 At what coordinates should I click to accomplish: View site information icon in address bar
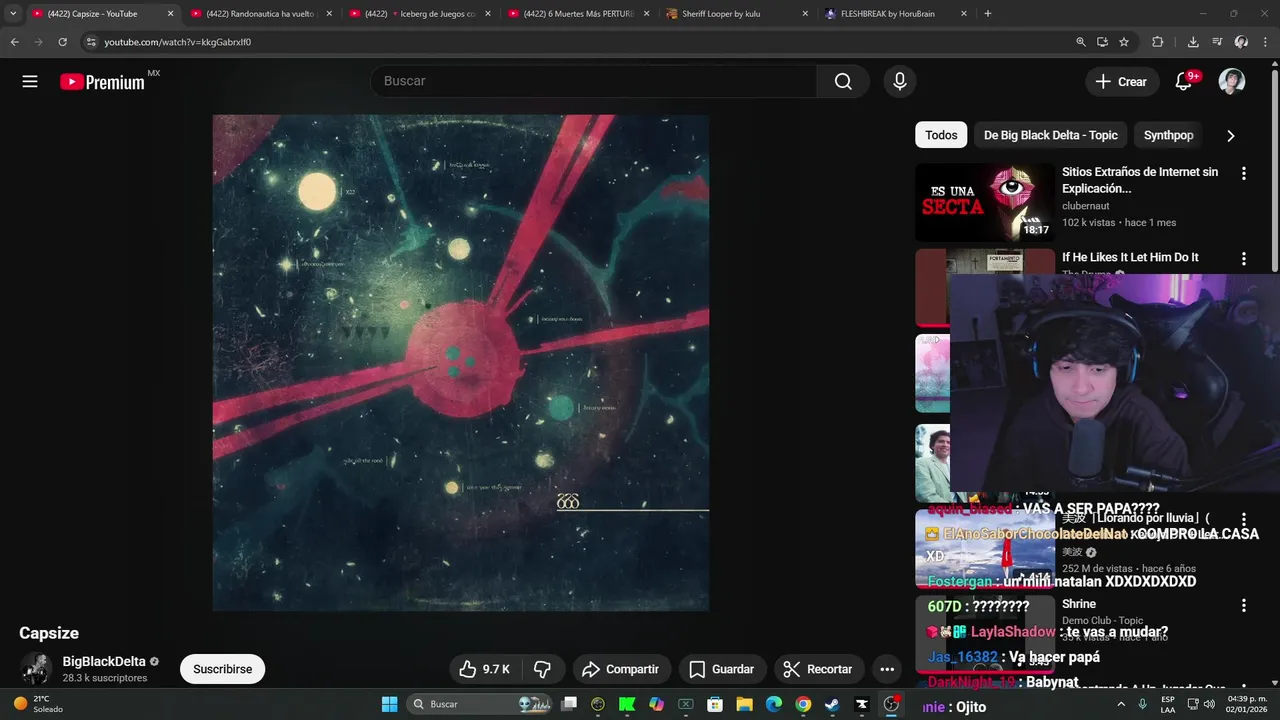pos(91,42)
